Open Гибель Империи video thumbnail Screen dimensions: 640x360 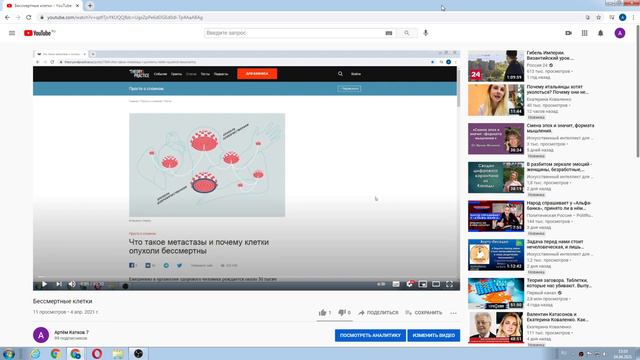pos(496,66)
